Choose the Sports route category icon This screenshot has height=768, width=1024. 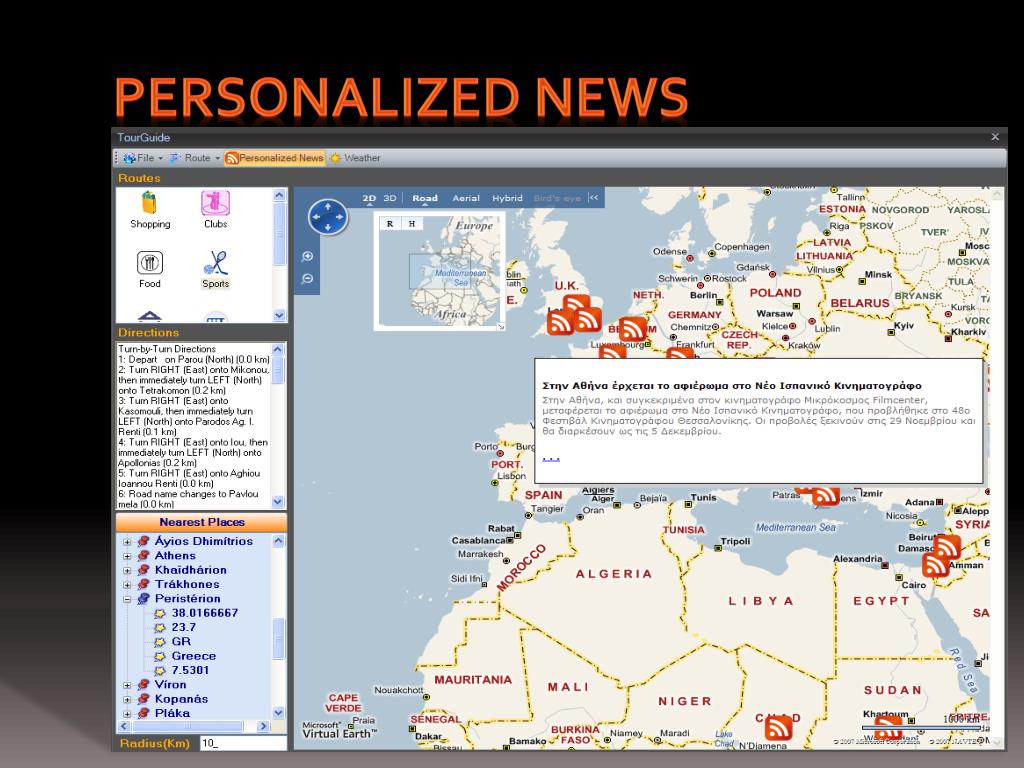(216, 263)
